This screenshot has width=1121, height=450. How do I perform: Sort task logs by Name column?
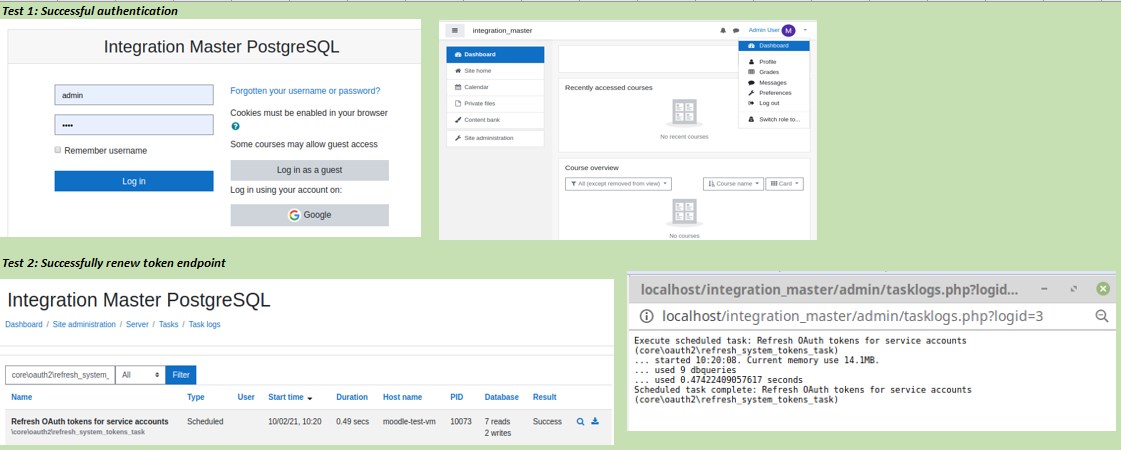coord(21,397)
